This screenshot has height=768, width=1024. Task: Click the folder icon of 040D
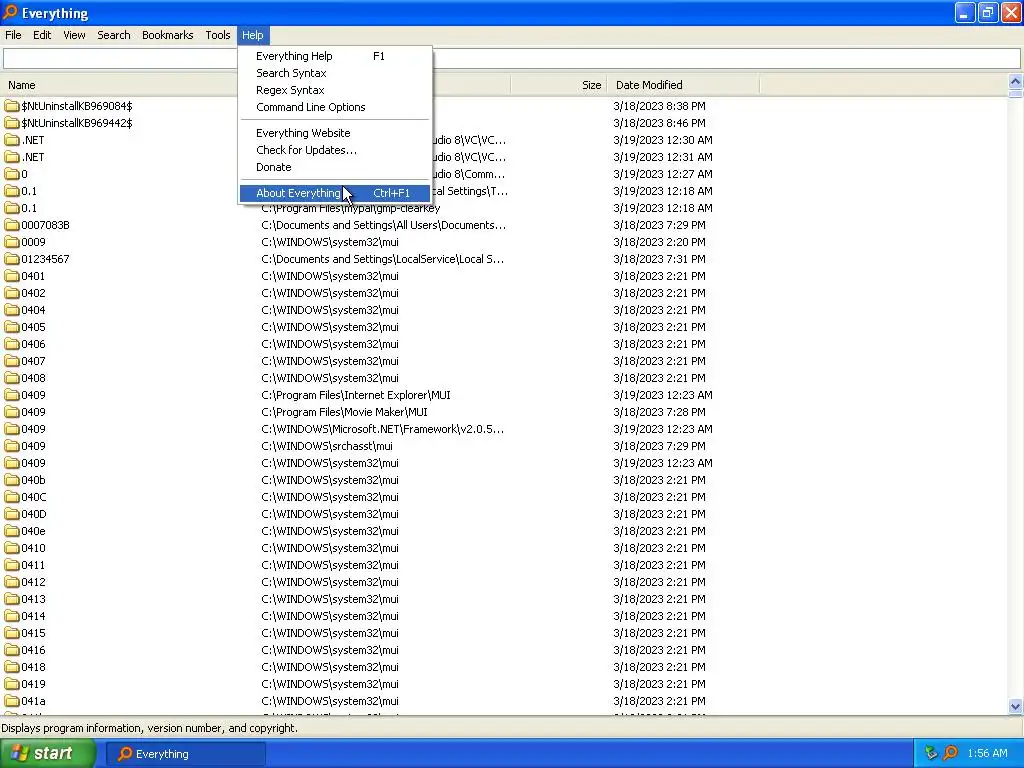(x=12, y=514)
